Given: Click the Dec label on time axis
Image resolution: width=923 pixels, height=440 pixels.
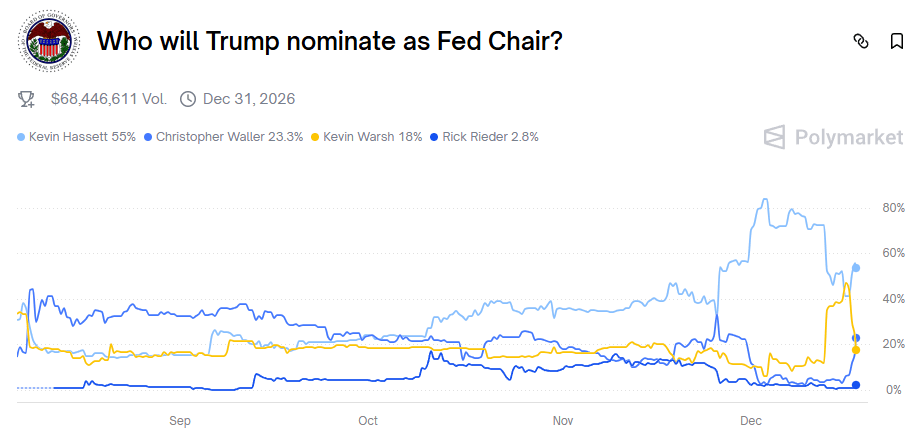Looking at the screenshot, I should tap(749, 421).
